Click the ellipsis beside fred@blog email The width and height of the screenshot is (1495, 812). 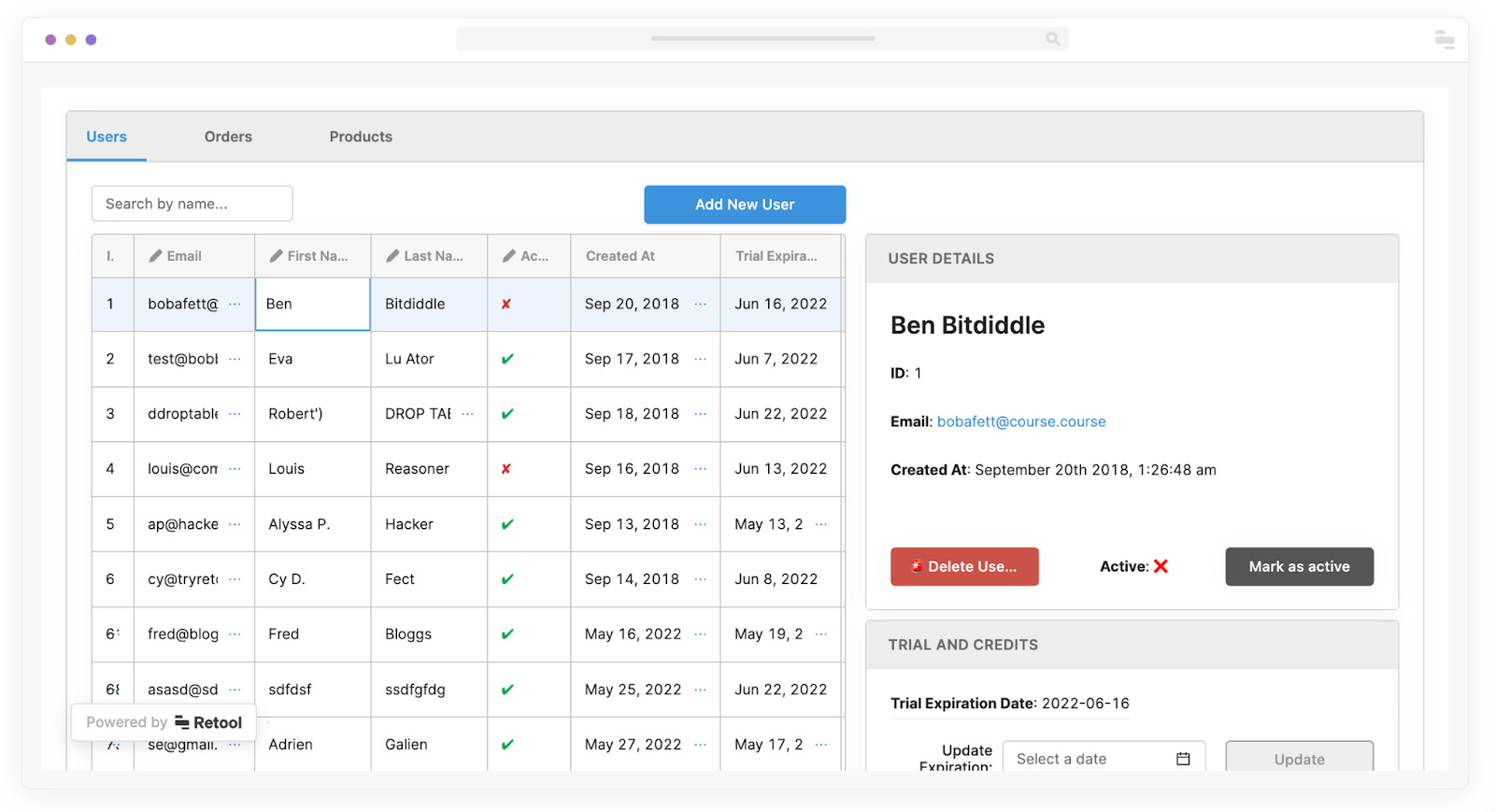pyautogui.click(x=235, y=634)
